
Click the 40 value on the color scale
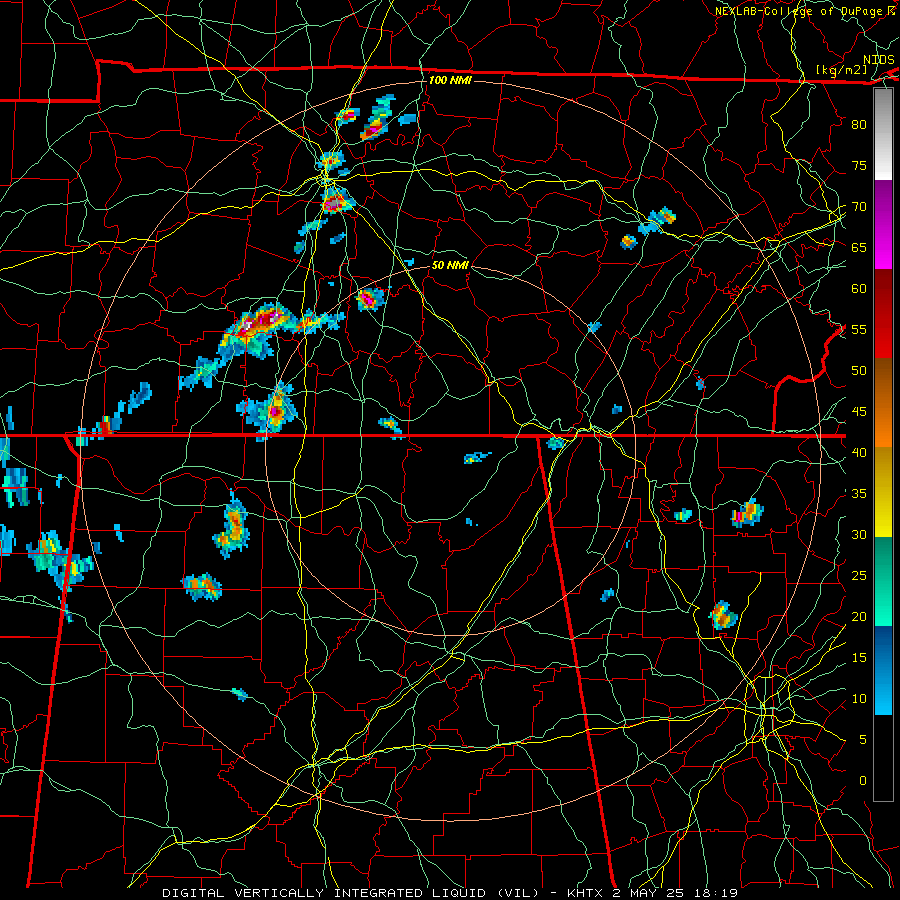tap(859, 453)
